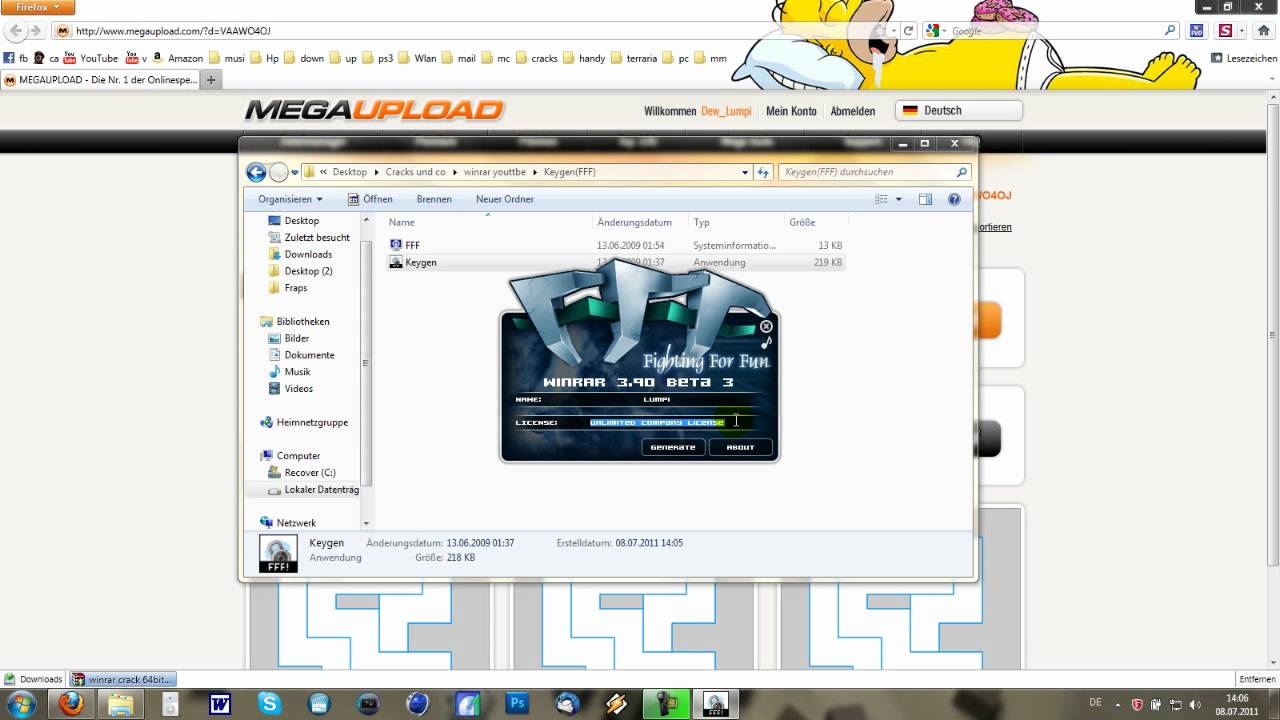Open Photoshop from the taskbar
This screenshot has height=720, width=1280.
coord(517,703)
